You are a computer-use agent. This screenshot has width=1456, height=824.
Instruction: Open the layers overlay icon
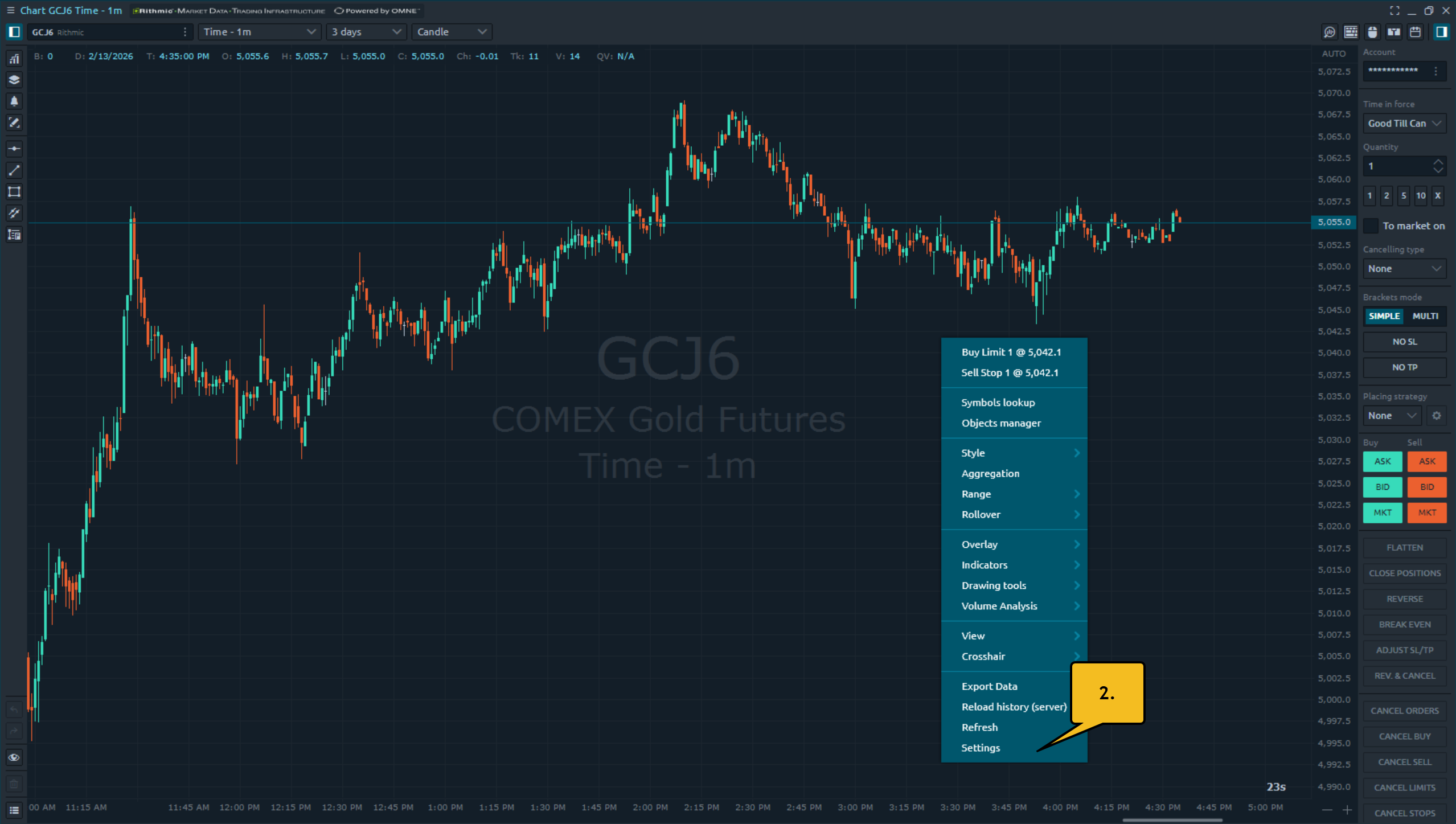coord(14,80)
